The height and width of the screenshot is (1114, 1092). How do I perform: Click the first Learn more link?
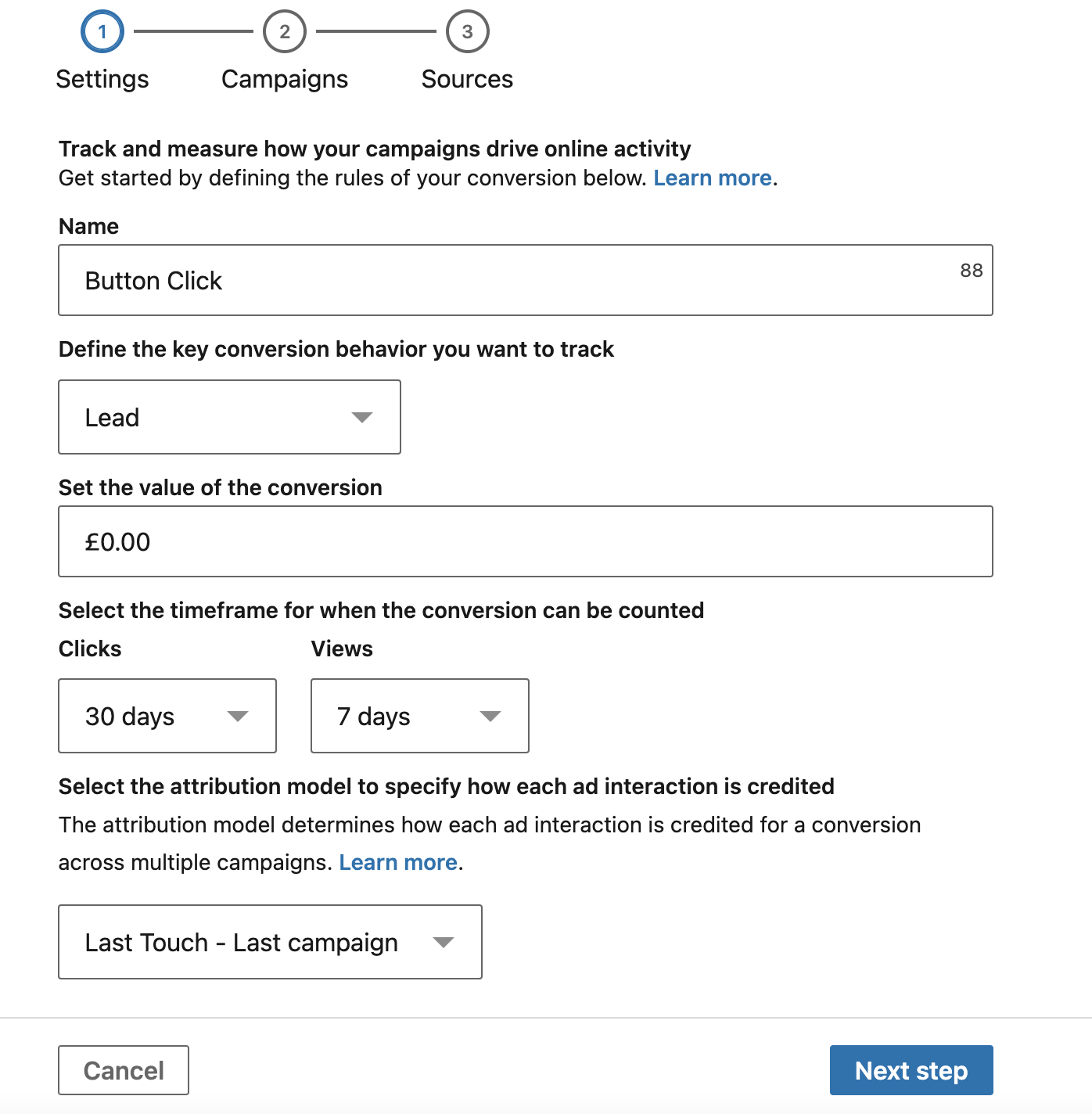[712, 178]
